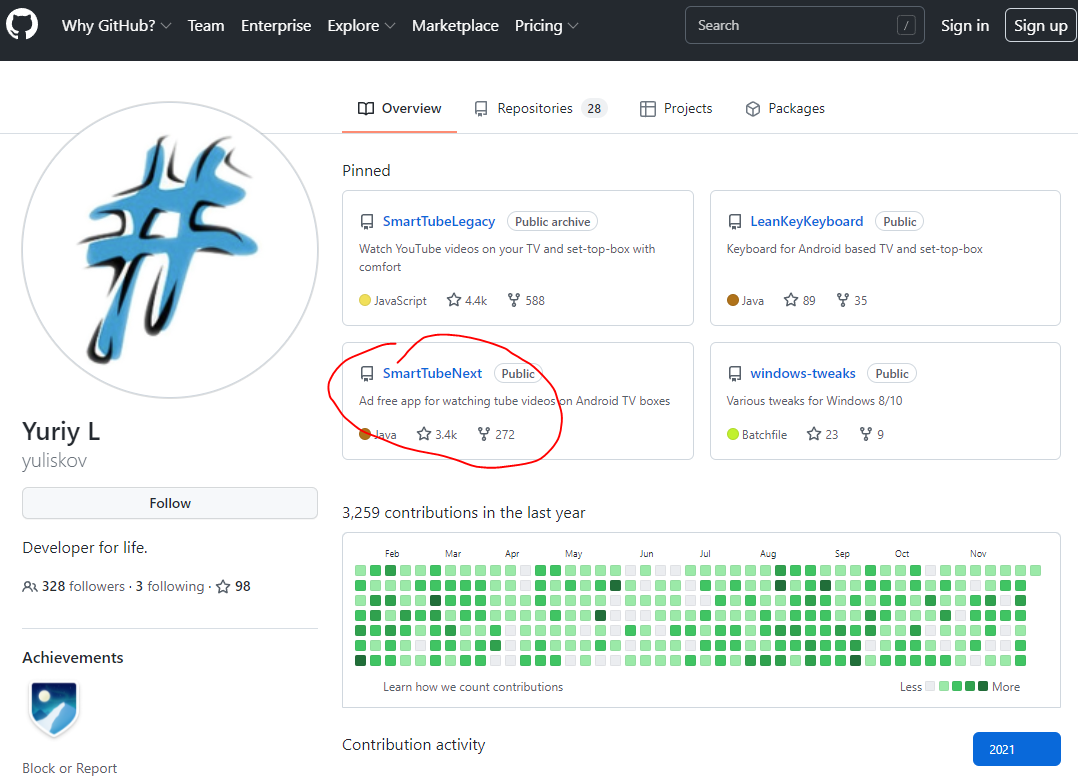1078x781 pixels.
Task: Click the JavaScript language color dot
Action: click(365, 300)
